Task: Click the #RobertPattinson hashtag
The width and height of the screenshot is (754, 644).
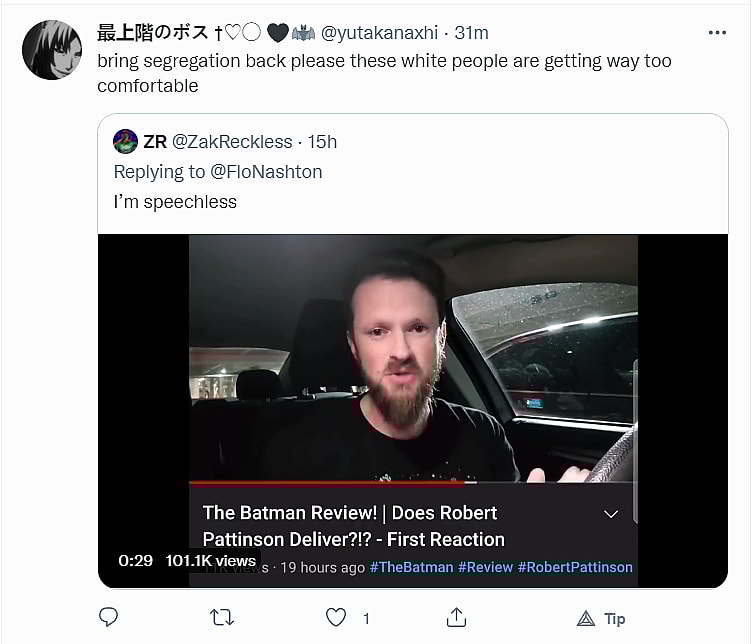Action: (576, 567)
